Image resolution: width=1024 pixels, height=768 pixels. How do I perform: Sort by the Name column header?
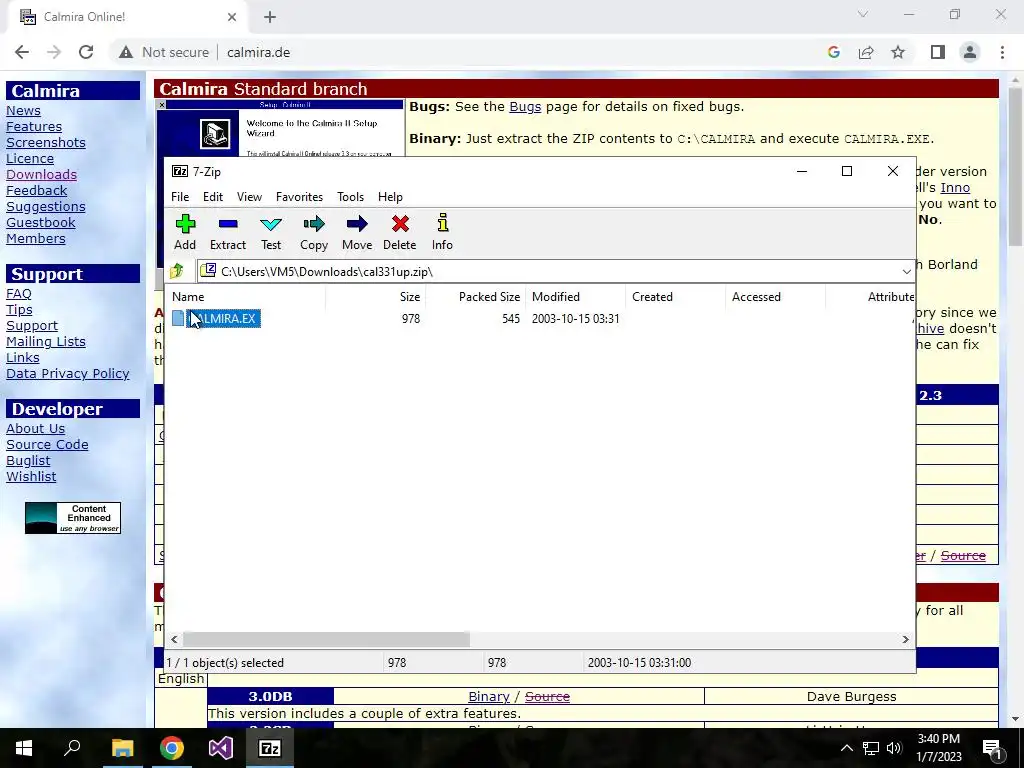[246, 296]
